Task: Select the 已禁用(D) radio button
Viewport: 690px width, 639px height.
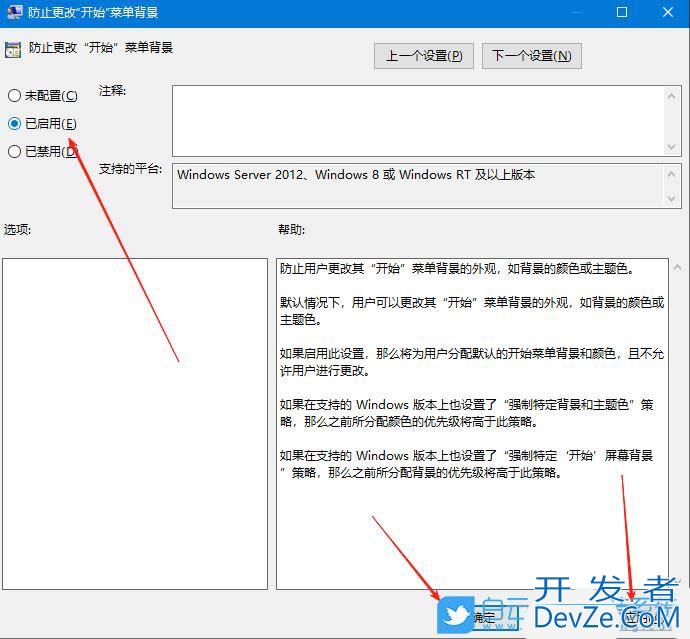Action: coord(15,151)
